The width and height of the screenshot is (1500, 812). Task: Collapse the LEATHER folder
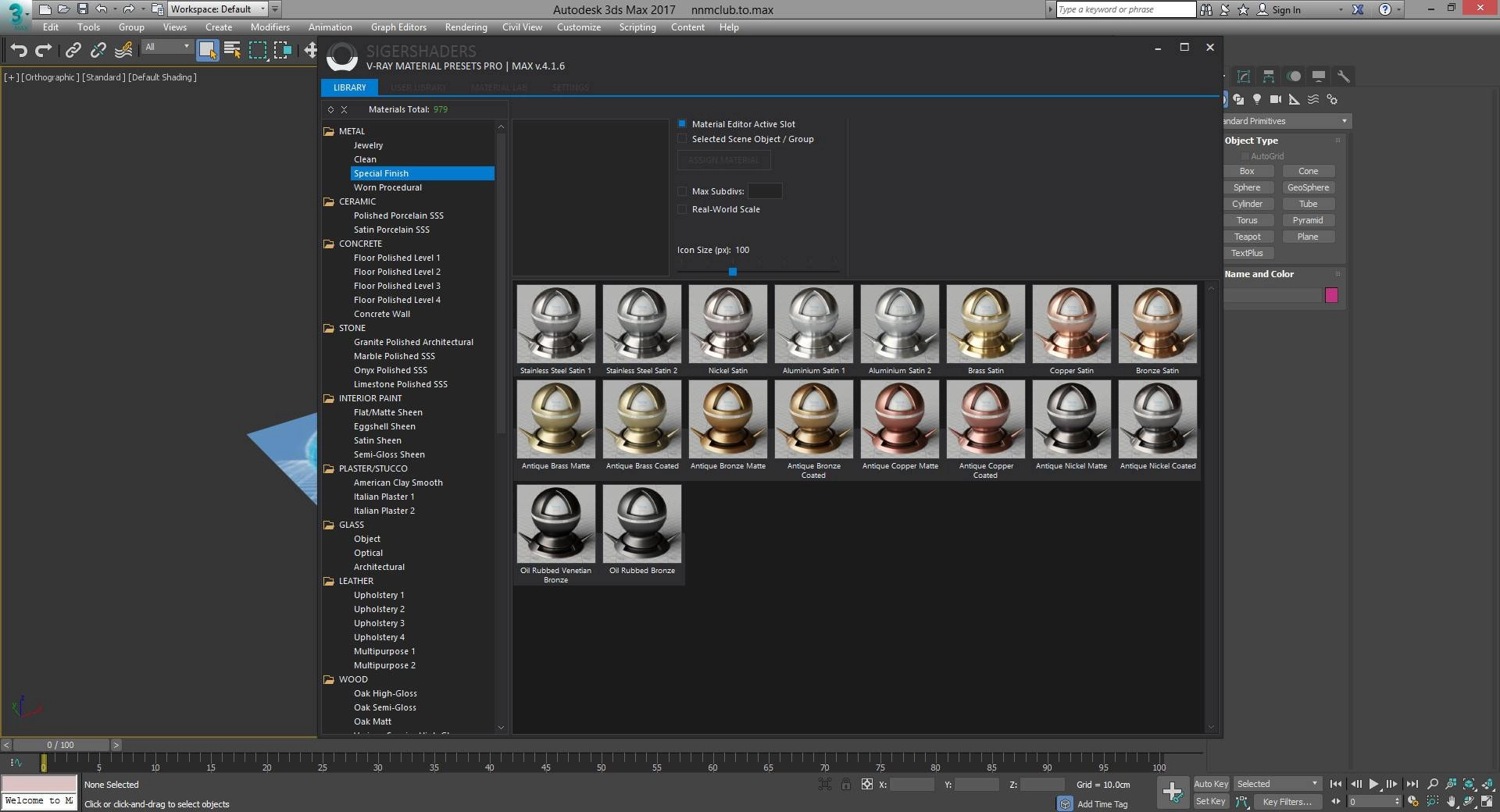click(329, 581)
